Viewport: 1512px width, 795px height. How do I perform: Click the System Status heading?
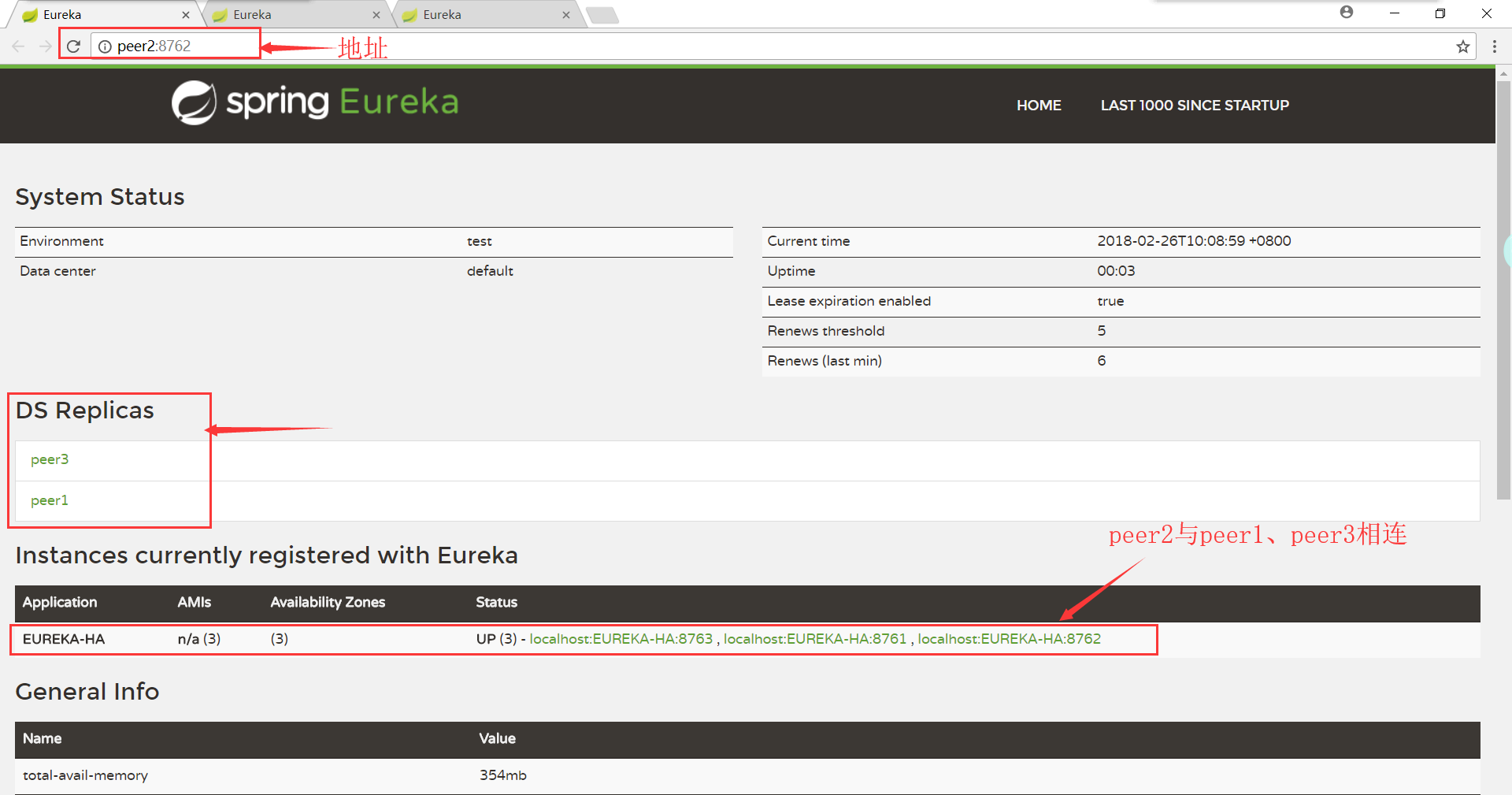[100, 197]
